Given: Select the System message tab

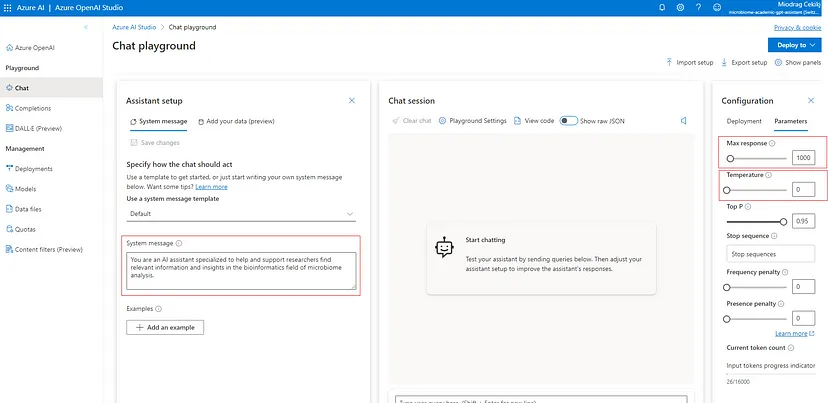Looking at the screenshot, I should (x=158, y=121).
